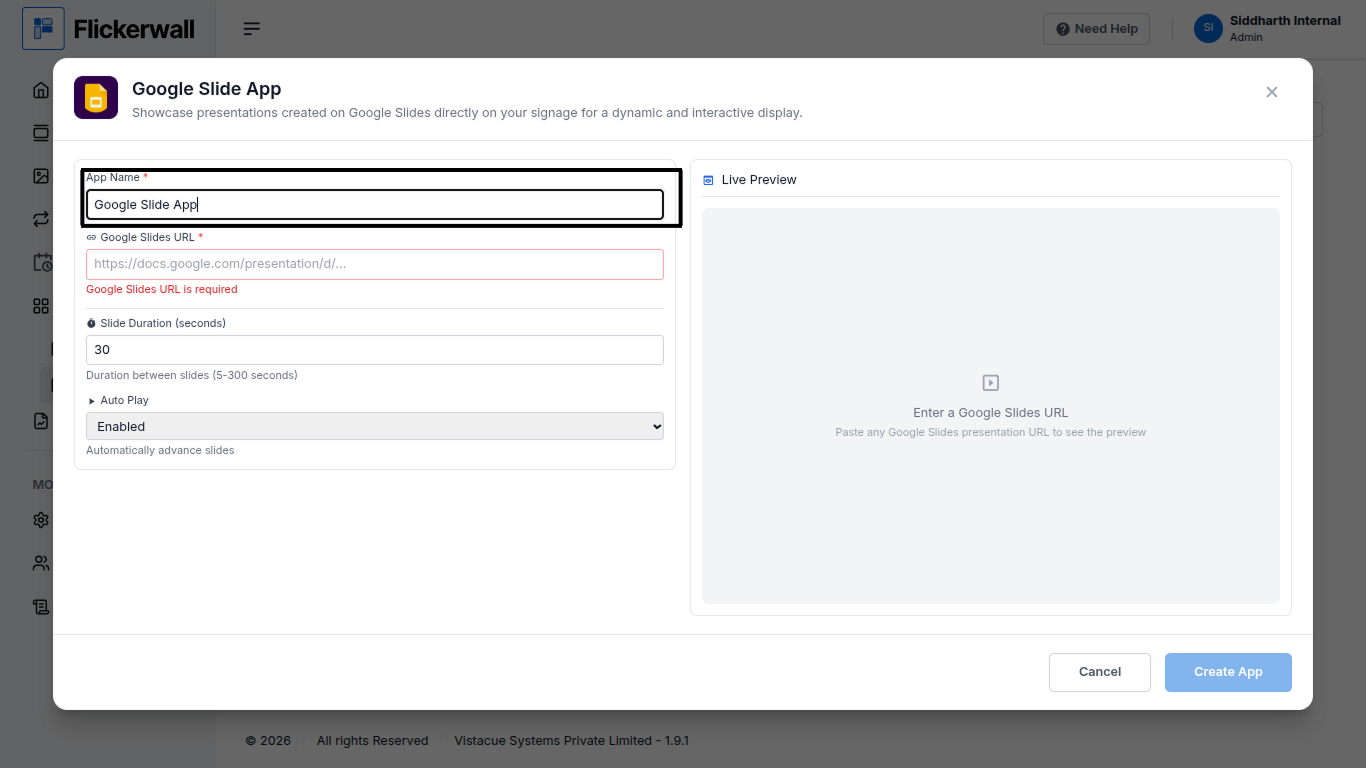Toggle the hamburger menu in top bar

252,29
